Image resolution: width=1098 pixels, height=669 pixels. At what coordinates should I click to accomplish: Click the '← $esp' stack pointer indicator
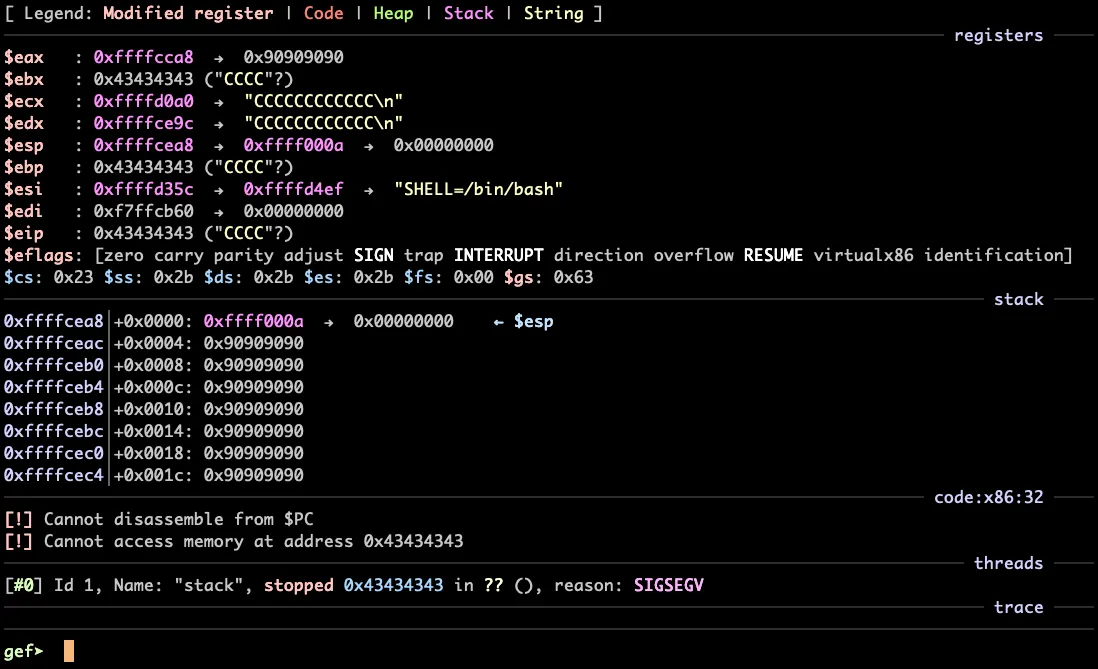pyautogui.click(x=523, y=321)
